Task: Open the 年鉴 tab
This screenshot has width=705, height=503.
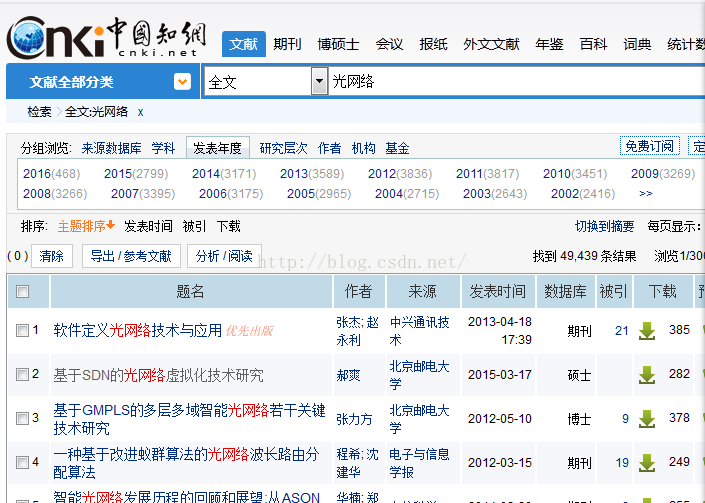Action: 549,44
